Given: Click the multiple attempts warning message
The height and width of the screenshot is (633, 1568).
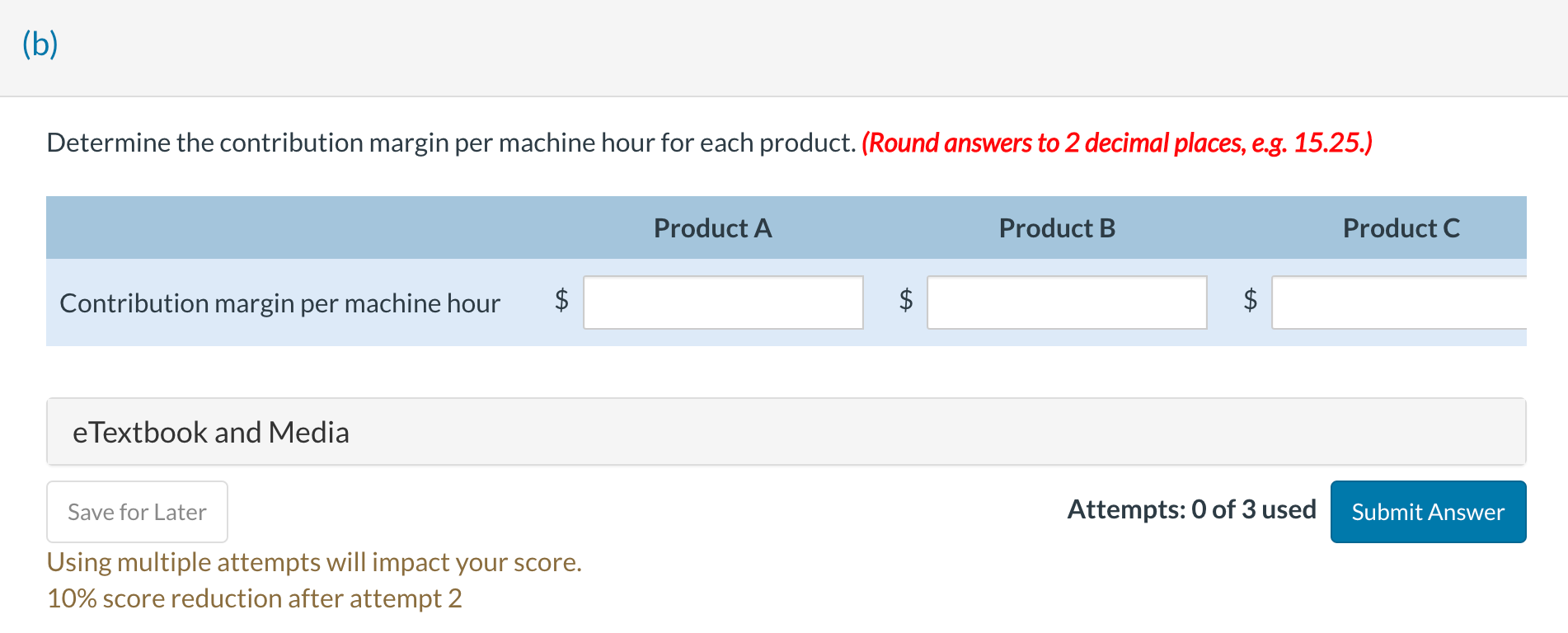Looking at the screenshot, I should tap(314, 562).
